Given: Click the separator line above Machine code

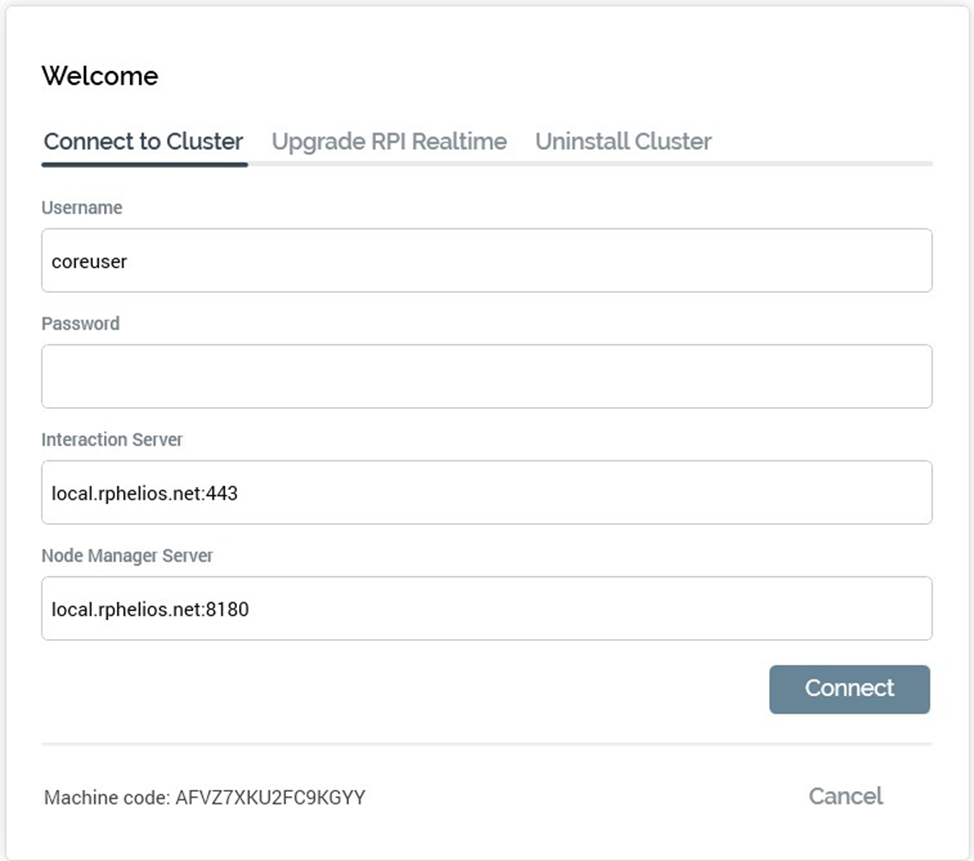Looking at the screenshot, I should pyautogui.click(x=486, y=744).
